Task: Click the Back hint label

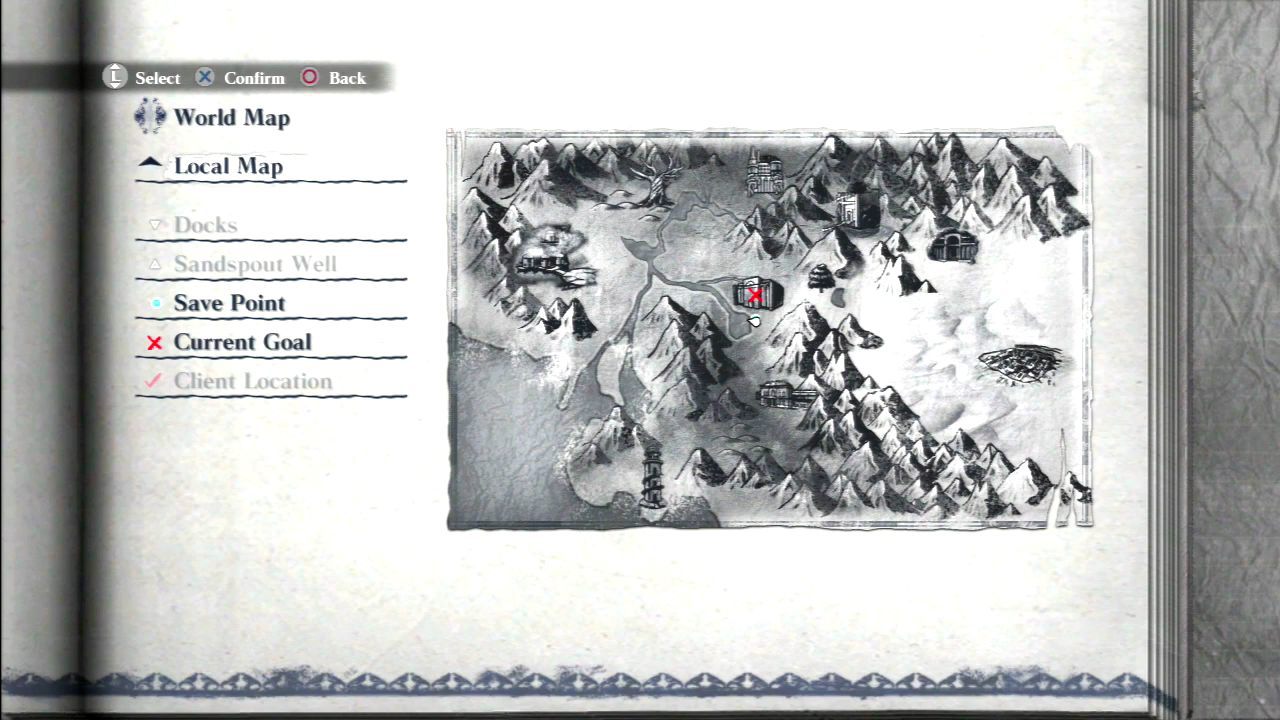Action: [x=347, y=78]
